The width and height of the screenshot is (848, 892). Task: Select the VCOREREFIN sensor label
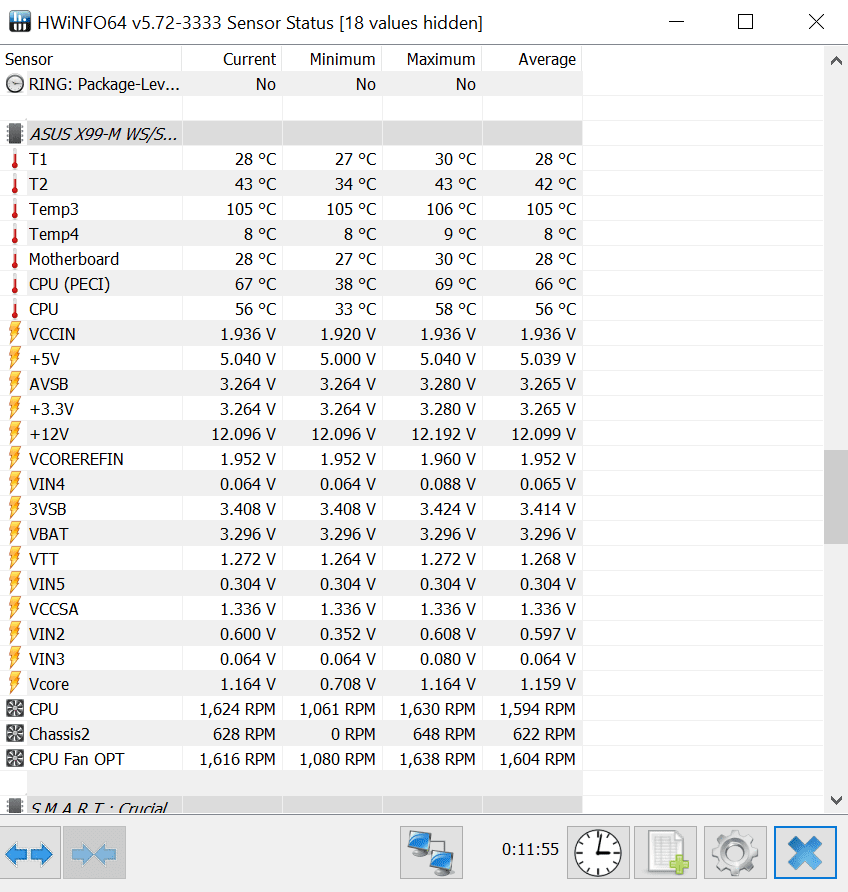[x=76, y=459]
